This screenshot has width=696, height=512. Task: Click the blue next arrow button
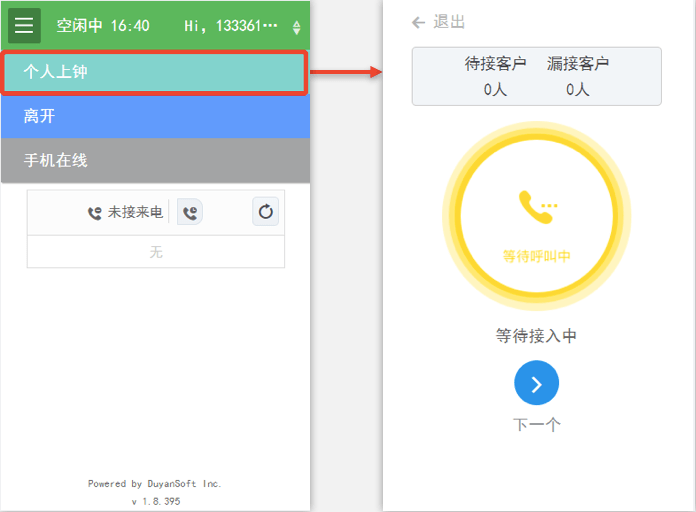(536, 383)
